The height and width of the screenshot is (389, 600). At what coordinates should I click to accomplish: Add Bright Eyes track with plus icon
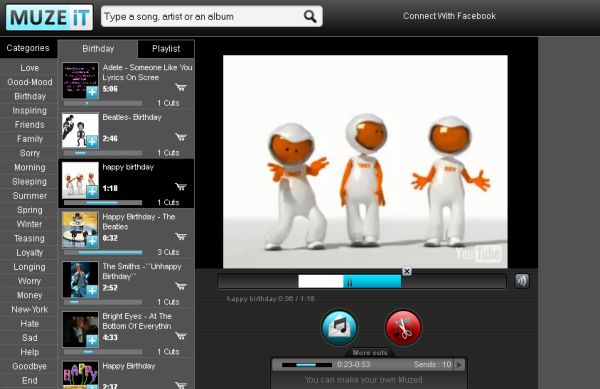(92, 341)
